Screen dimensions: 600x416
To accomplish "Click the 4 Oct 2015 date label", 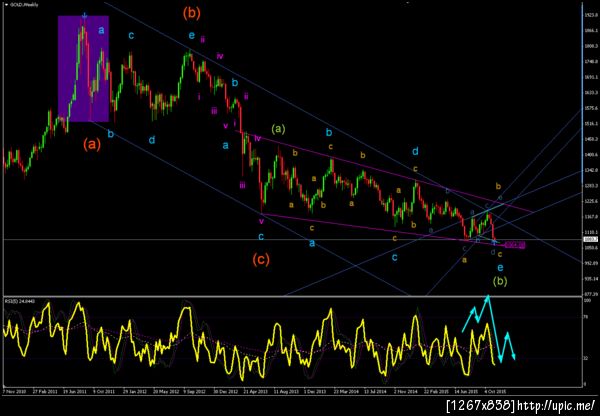I will pos(496,392).
